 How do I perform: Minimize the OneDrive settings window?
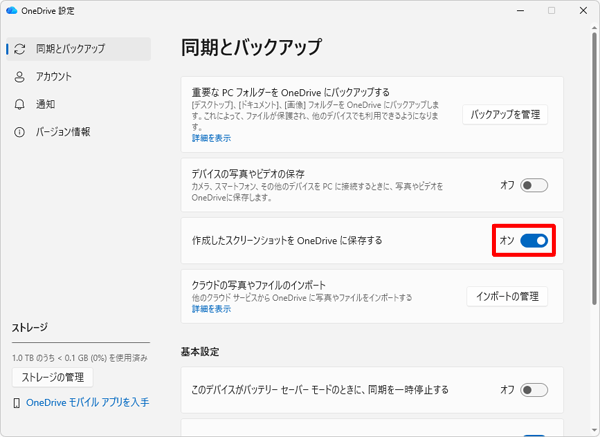pos(520,10)
